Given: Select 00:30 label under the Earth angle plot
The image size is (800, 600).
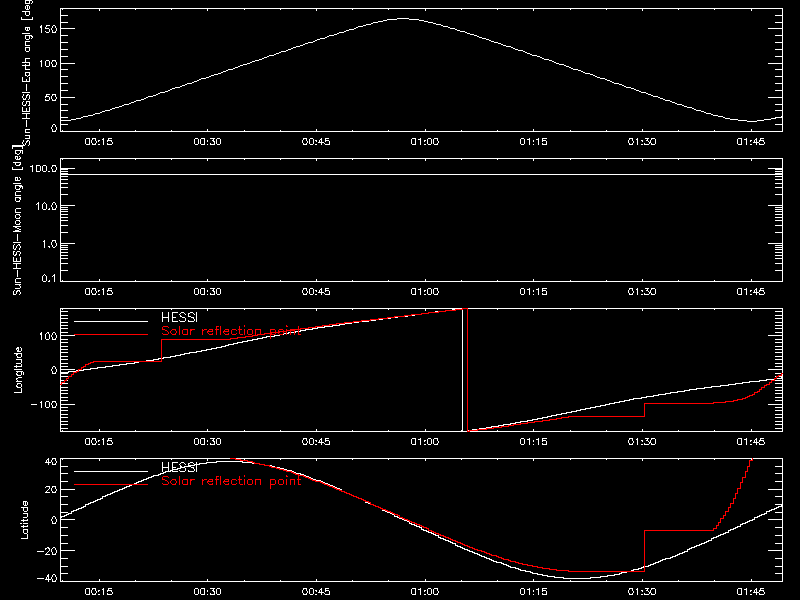Looking at the screenshot, I should tap(207, 142).
